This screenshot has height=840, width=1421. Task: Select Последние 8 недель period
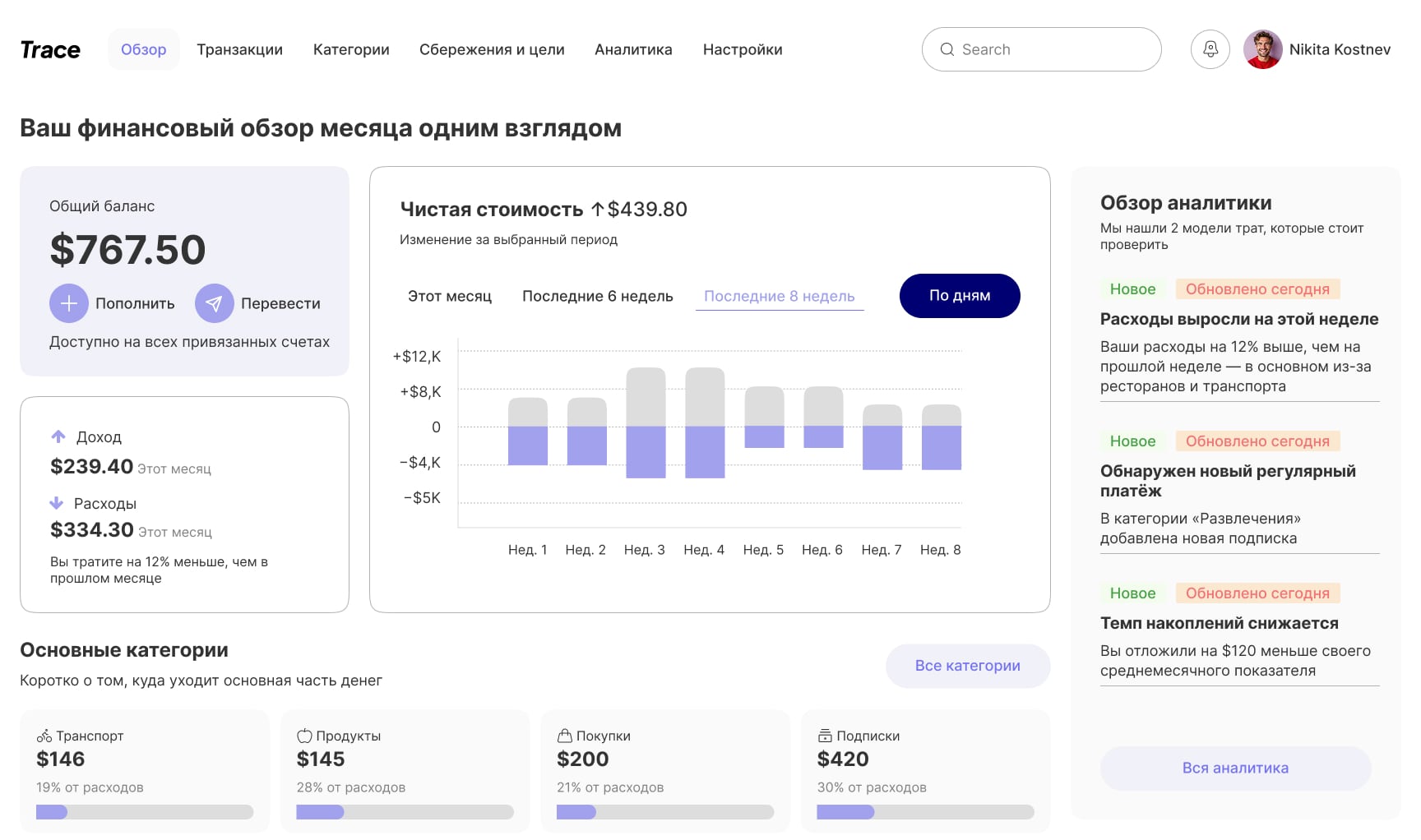pos(780,296)
